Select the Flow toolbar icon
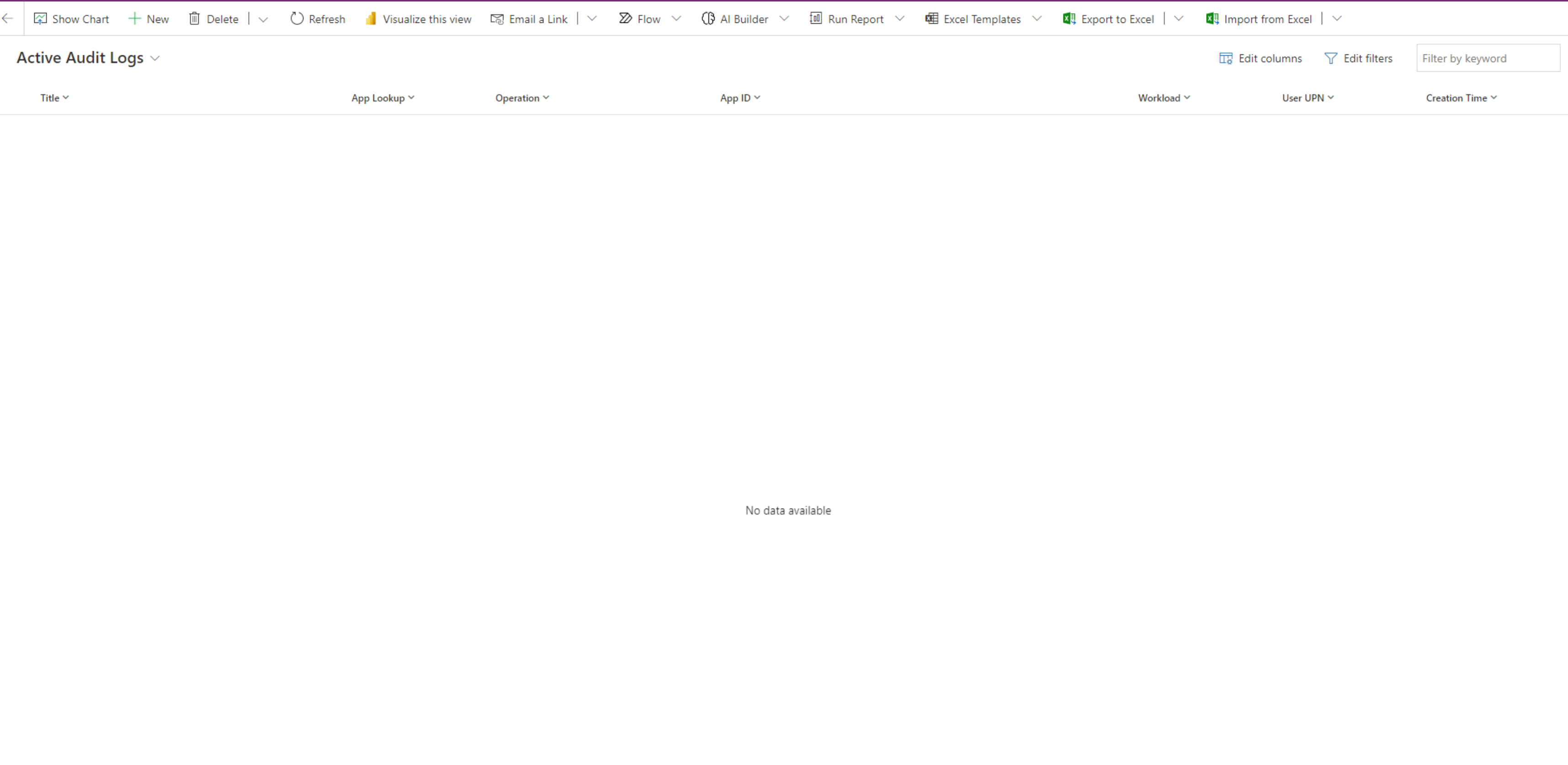 [x=625, y=18]
